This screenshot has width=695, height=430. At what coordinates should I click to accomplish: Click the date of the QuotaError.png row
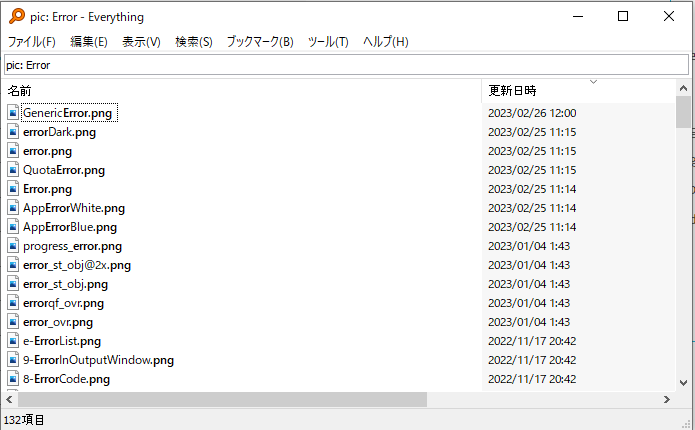tap(532, 170)
